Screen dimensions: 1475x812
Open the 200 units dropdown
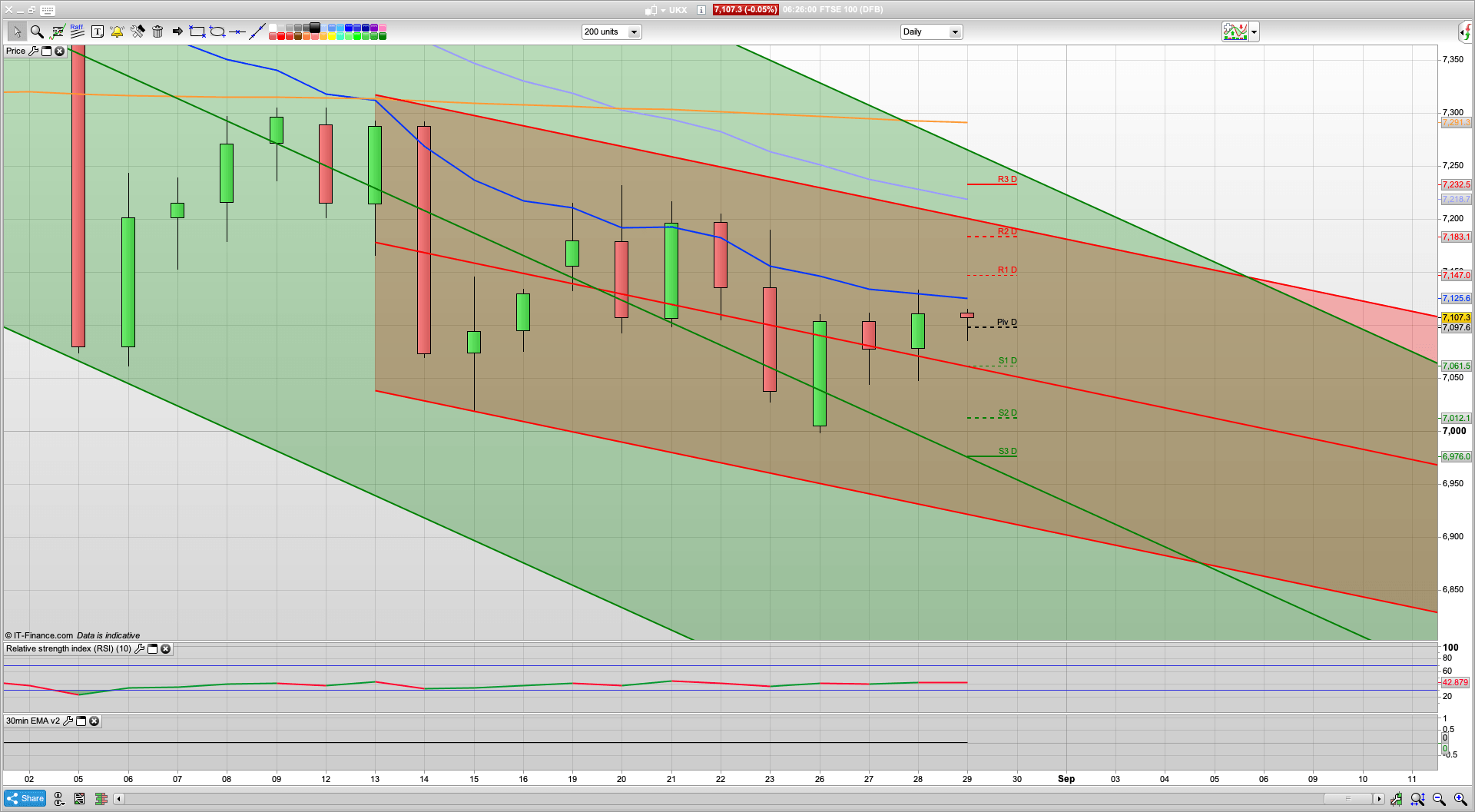coord(612,31)
